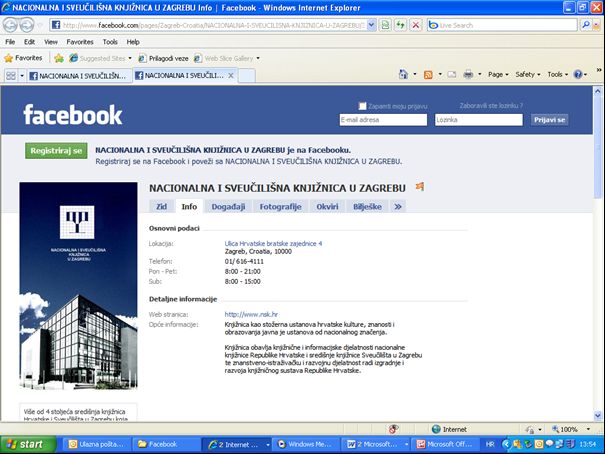Click the Home icon in command bar
This screenshot has width=605, height=454.
point(403,74)
